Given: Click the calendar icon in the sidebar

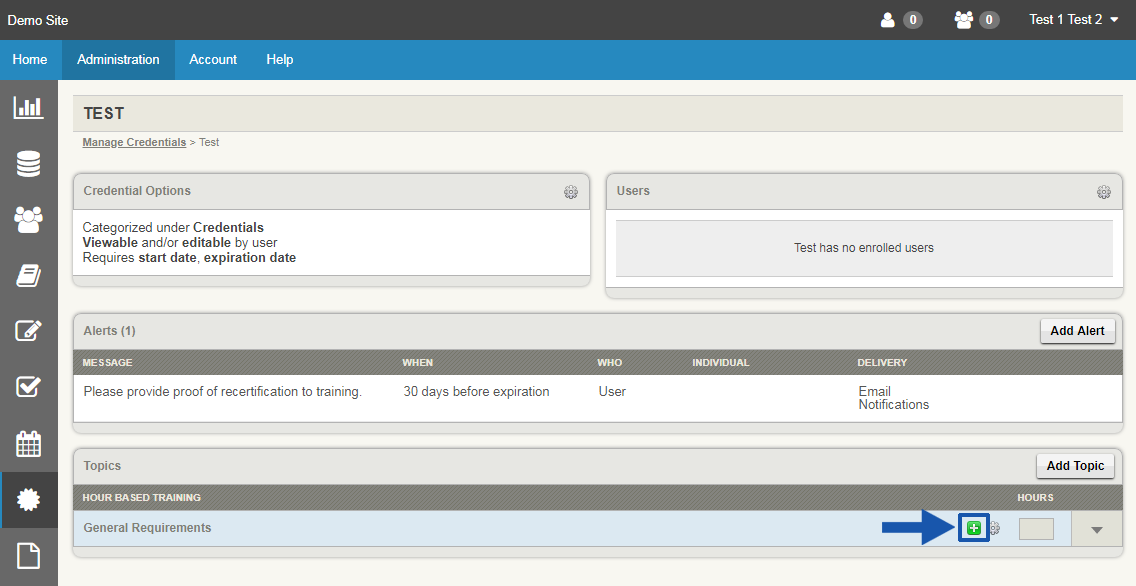Looking at the screenshot, I should 30,443.
